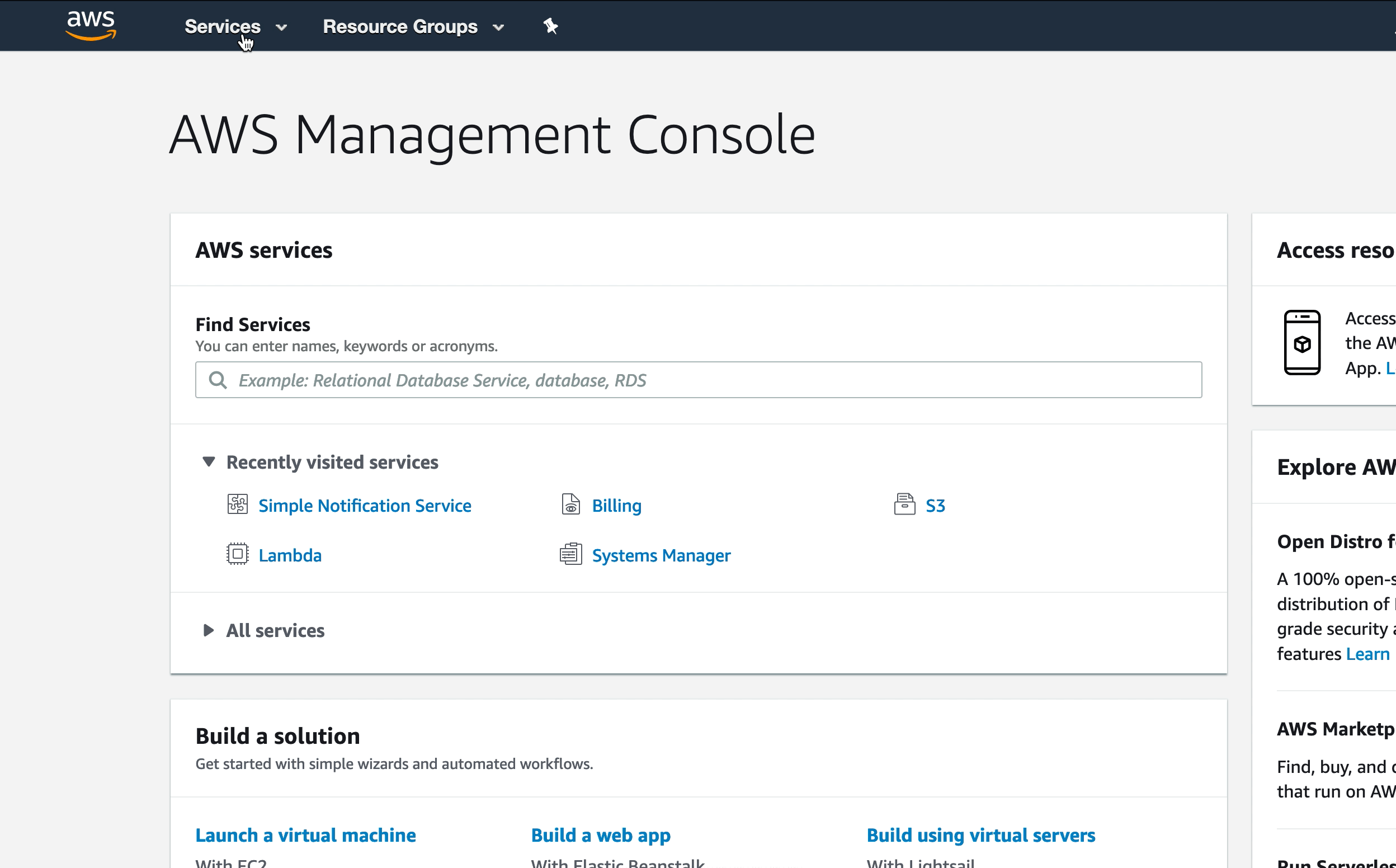This screenshot has width=1396, height=868.
Task: Open the S3 service link
Action: click(x=935, y=505)
